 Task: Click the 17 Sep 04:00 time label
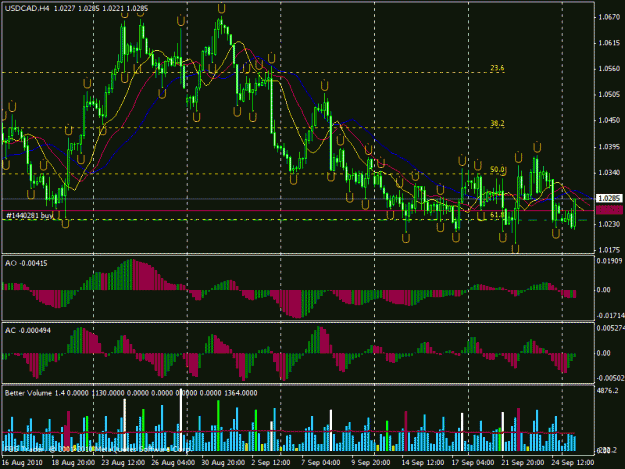click(x=473, y=463)
